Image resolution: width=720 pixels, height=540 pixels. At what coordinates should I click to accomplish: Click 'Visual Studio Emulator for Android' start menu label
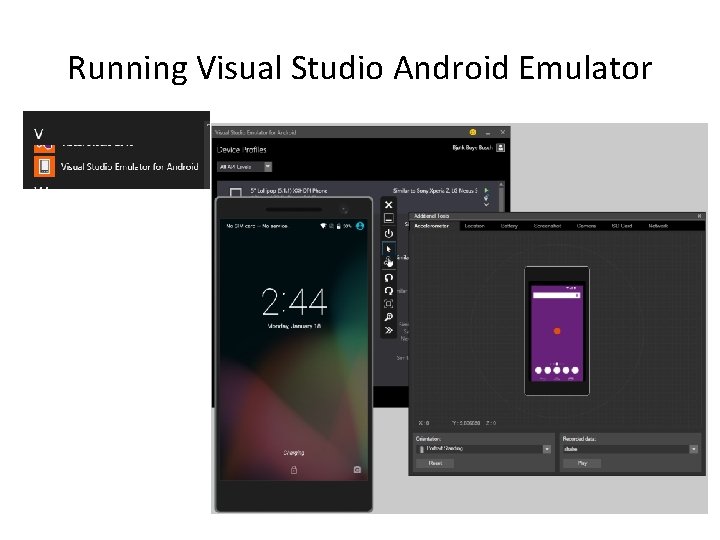click(x=129, y=167)
